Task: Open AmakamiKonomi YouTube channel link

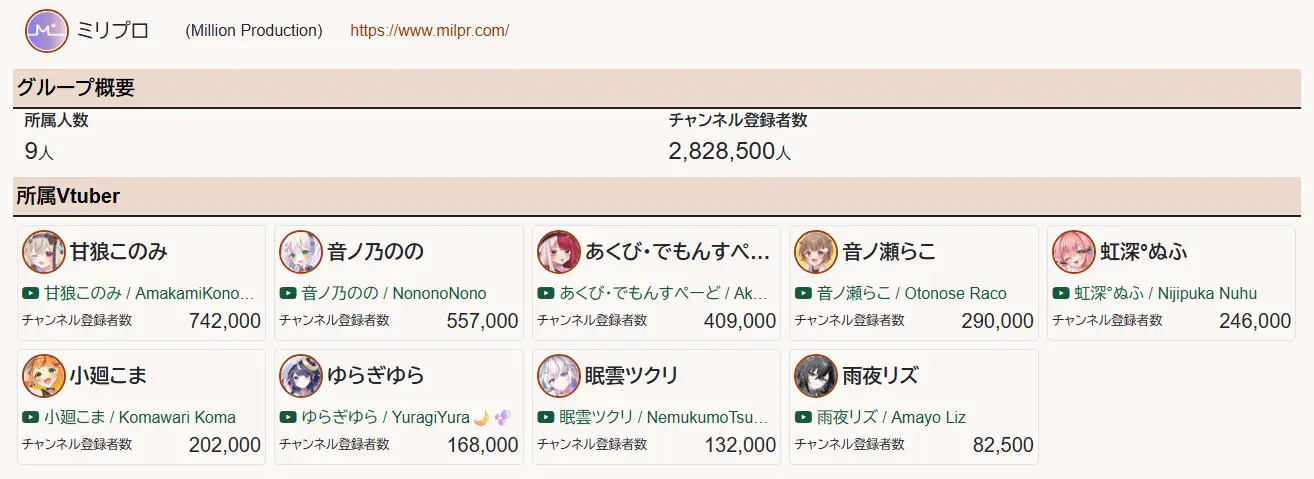Action: click(x=149, y=294)
